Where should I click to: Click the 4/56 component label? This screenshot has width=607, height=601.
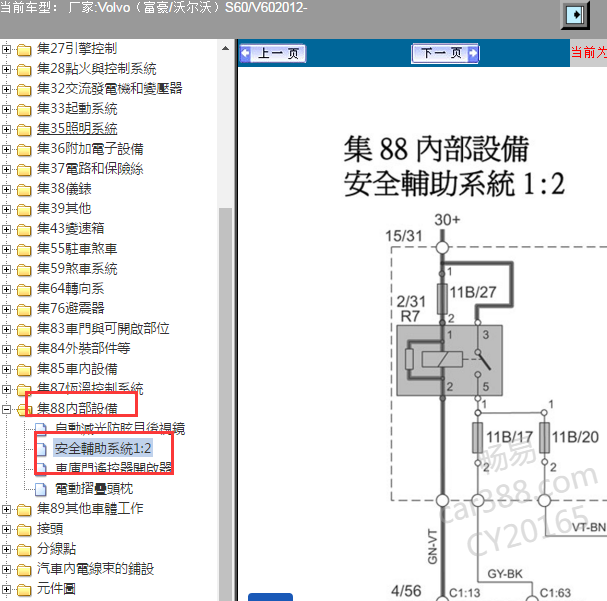(406, 591)
